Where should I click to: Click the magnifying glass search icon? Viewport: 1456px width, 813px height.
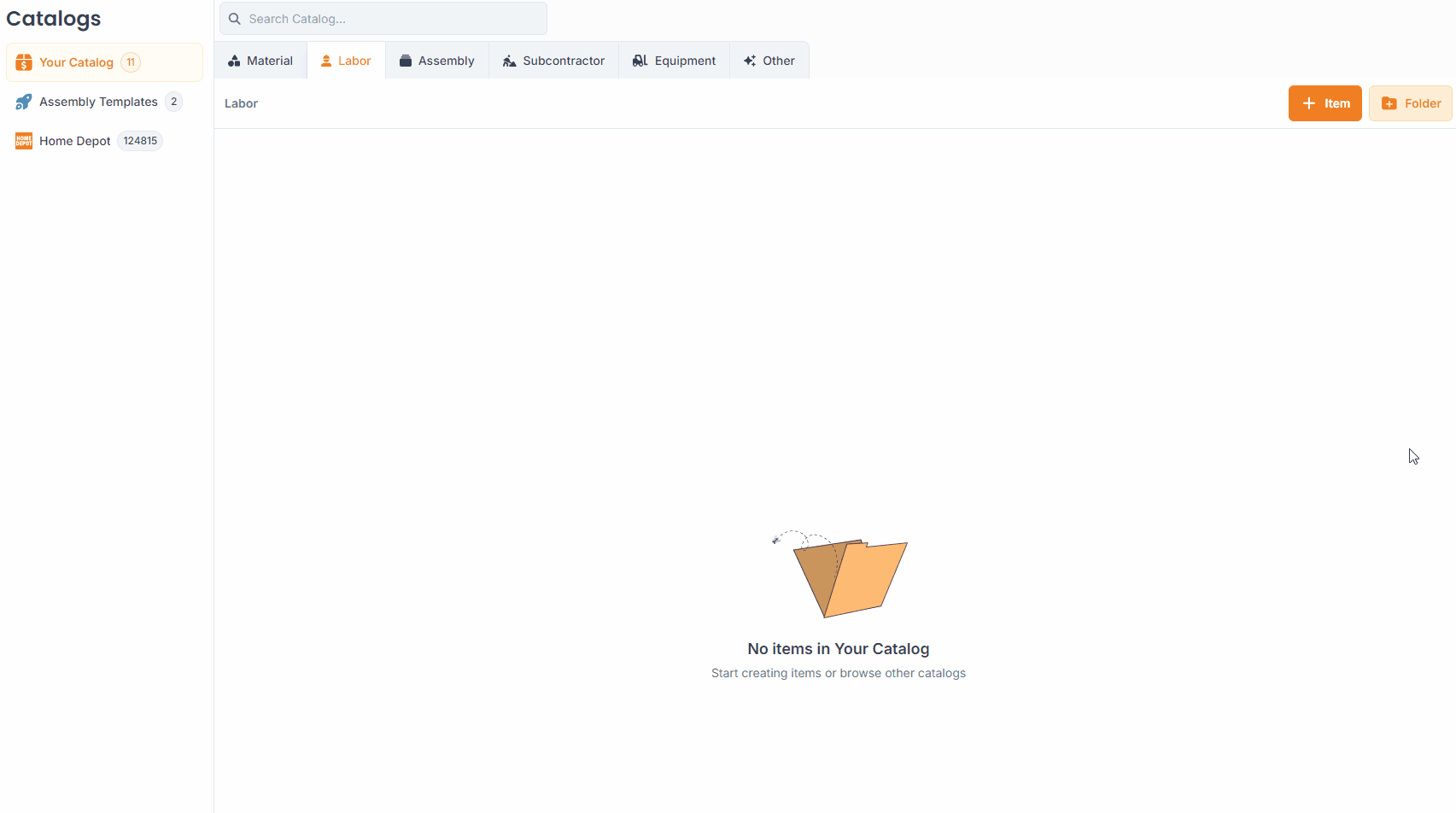pyautogui.click(x=234, y=18)
